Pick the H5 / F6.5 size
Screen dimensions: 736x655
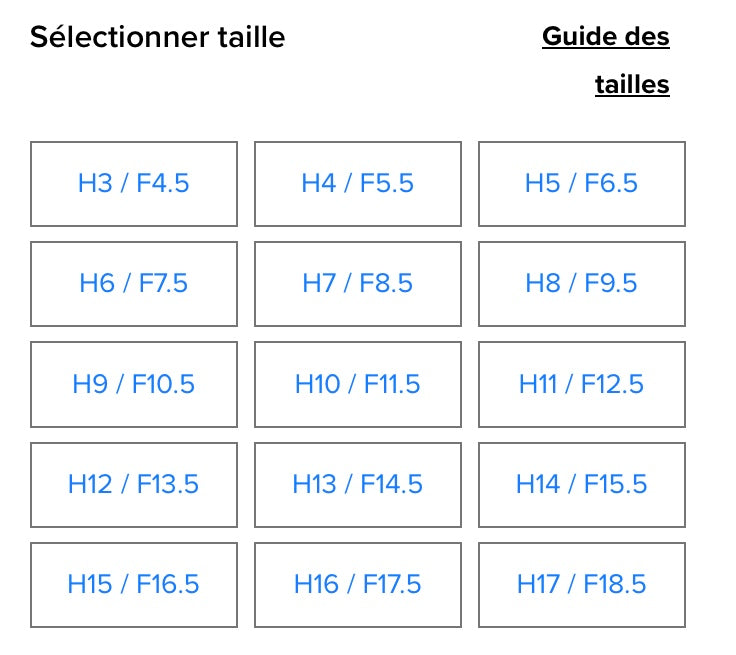582,184
